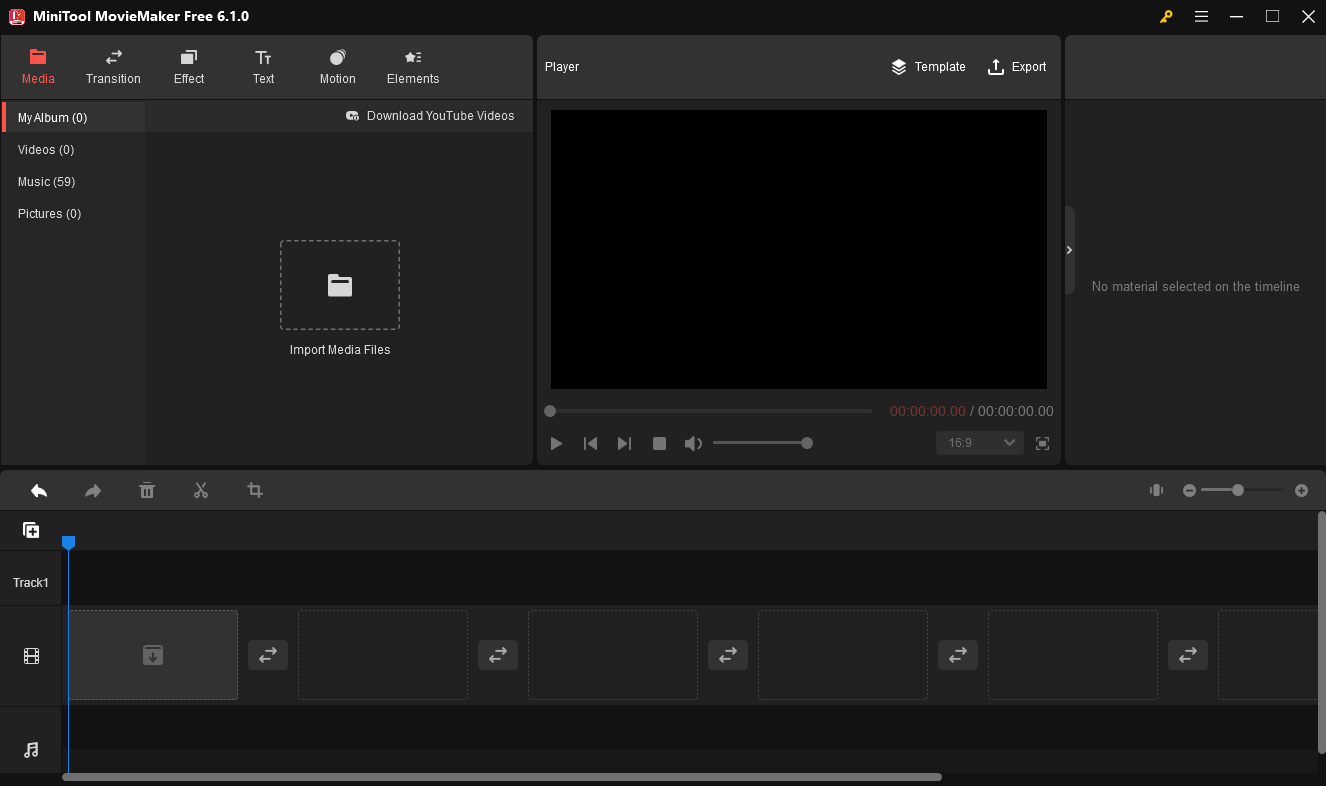
Task: Click the Split scissors icon
Action: click(201, 490)
